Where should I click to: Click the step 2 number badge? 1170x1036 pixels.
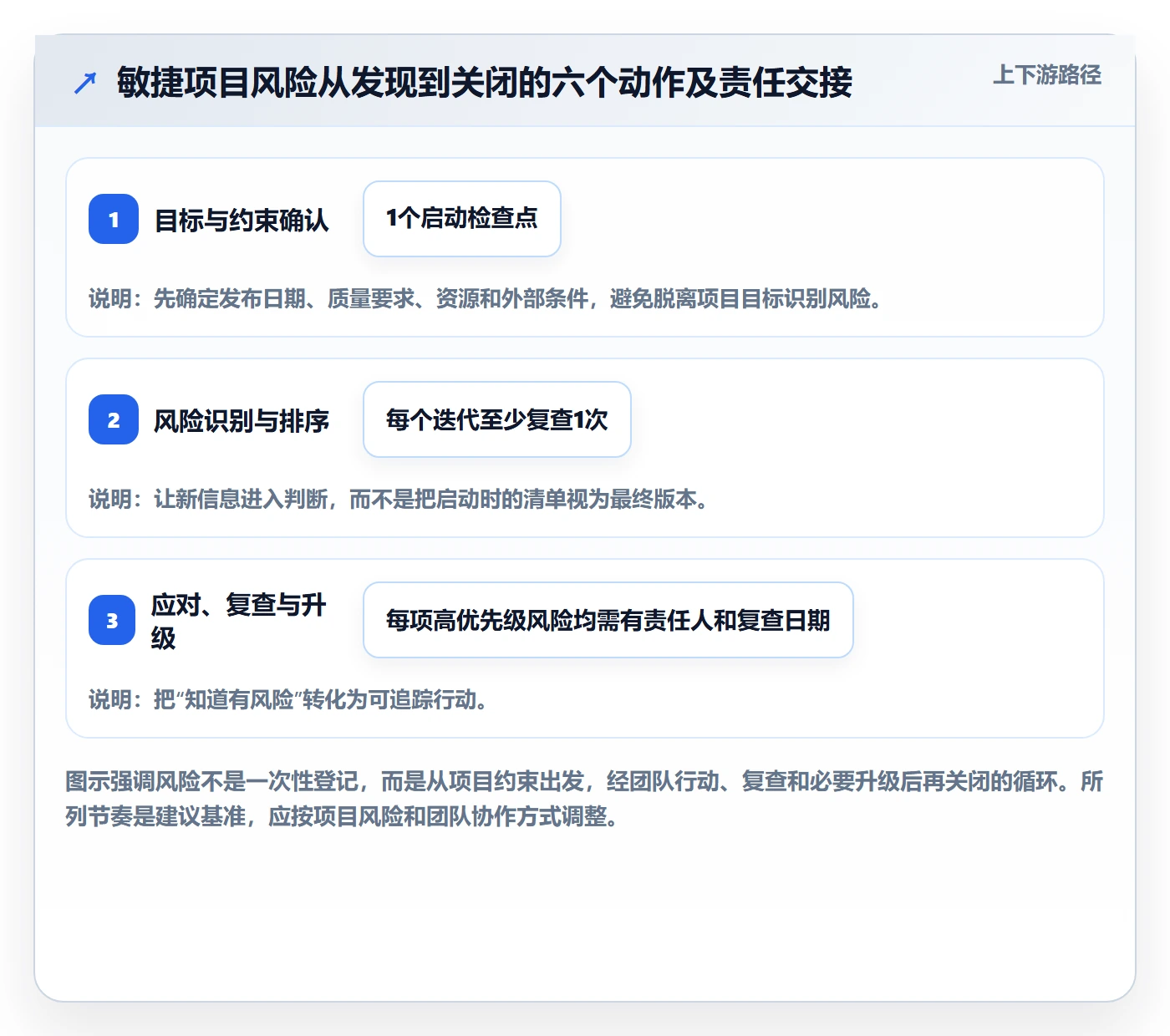click(x=114, y=419)
